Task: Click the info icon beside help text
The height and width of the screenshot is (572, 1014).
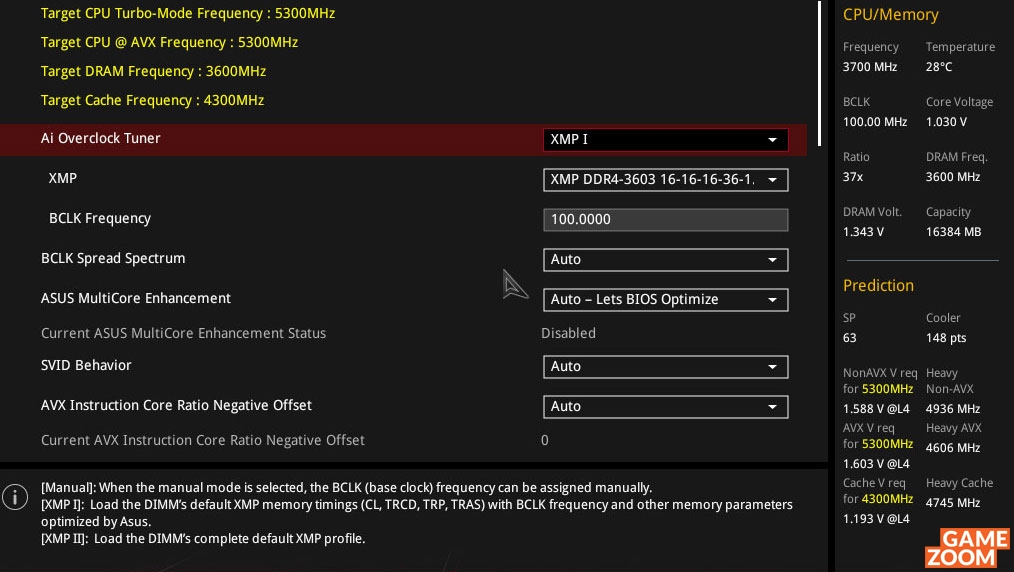Action: (15, 497)
